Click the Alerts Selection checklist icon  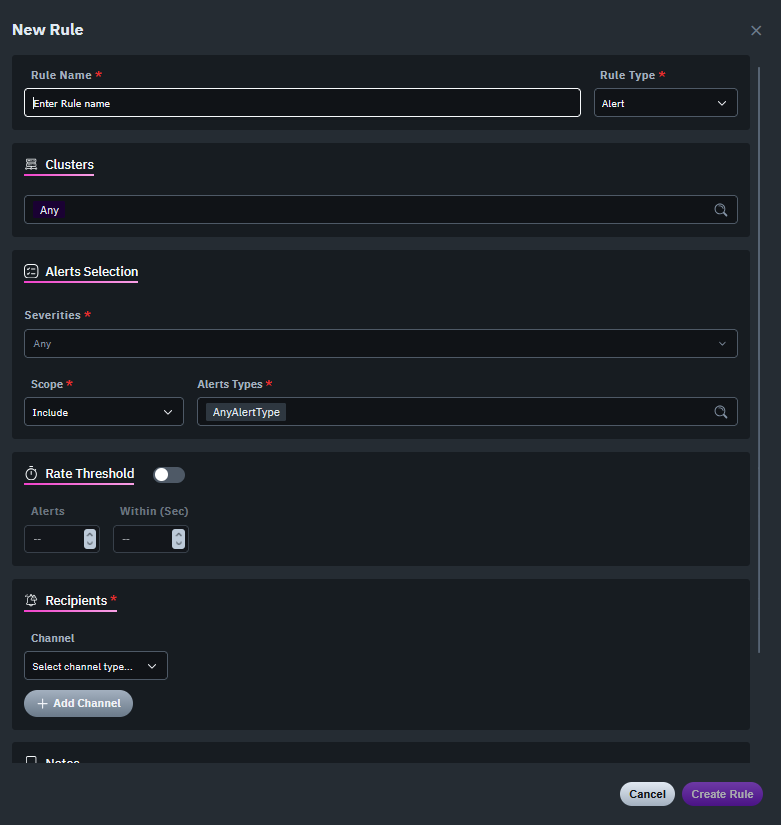(33, 272)
